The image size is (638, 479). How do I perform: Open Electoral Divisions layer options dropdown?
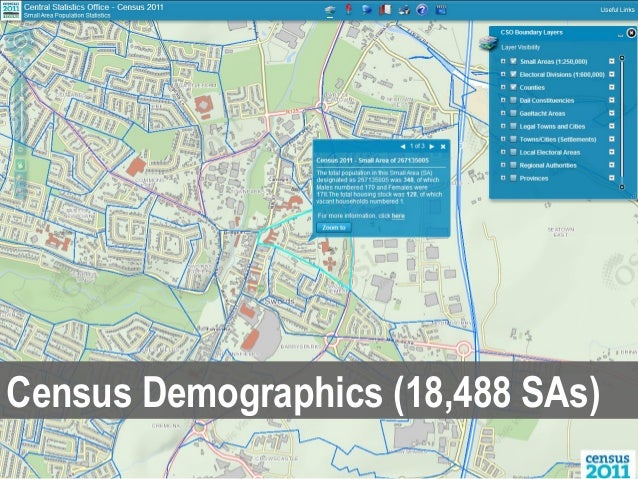(x=612, y=74)
